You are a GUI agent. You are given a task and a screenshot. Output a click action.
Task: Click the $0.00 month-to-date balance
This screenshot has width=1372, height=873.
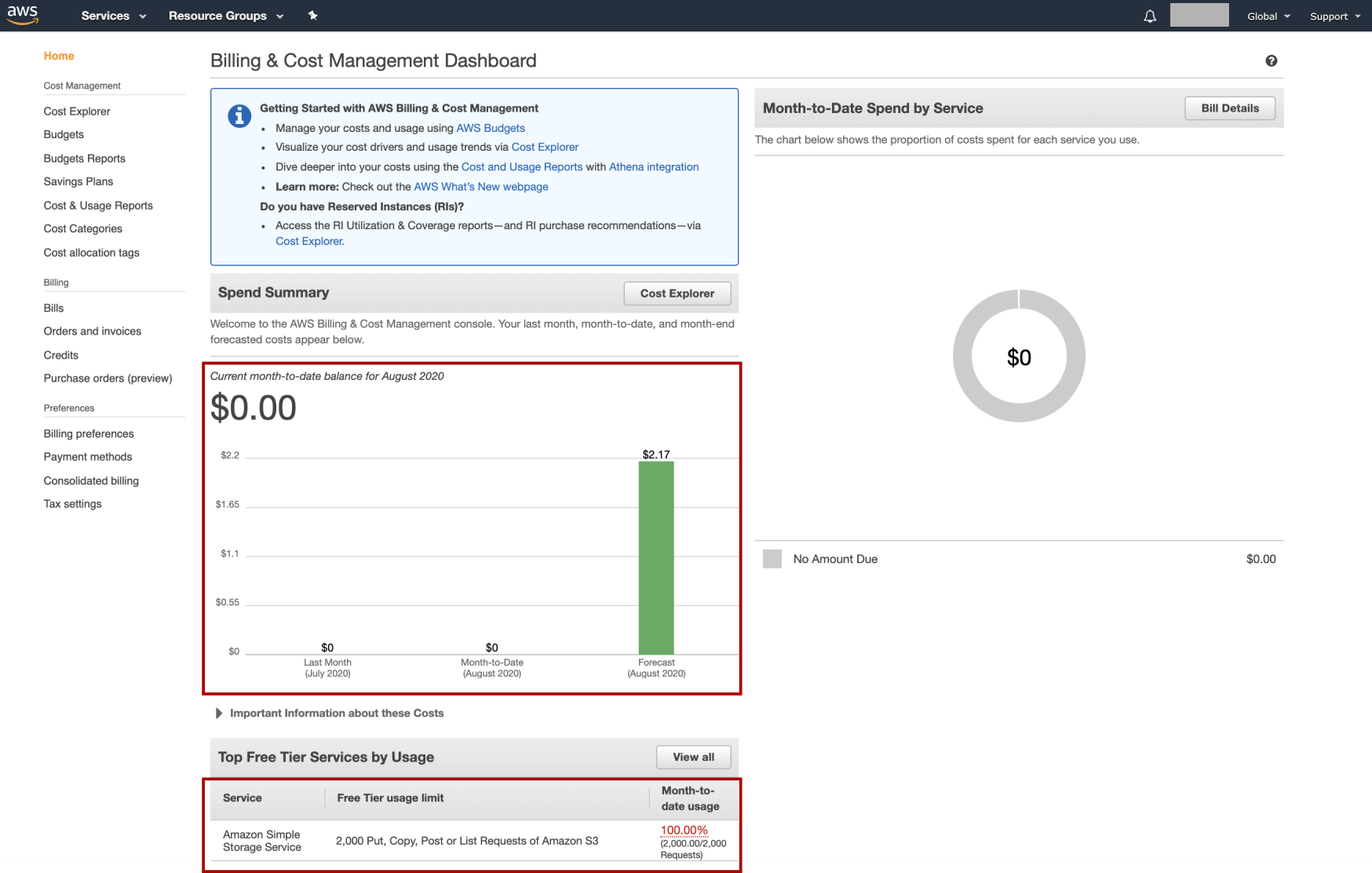click(x=254, y=408)
